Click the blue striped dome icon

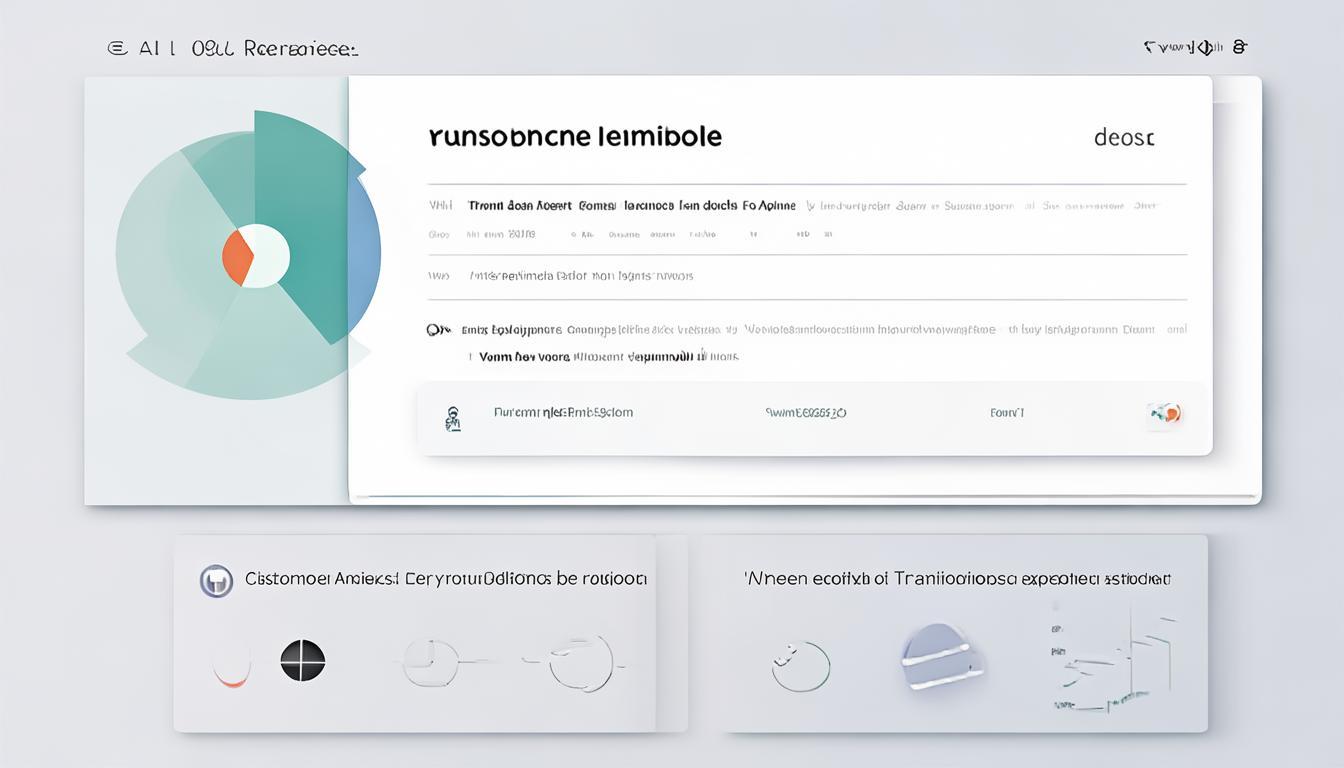pos(942,655)
